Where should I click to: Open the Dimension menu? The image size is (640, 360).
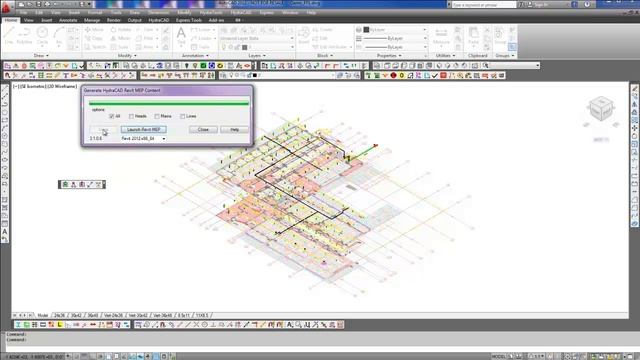point(158,13)
